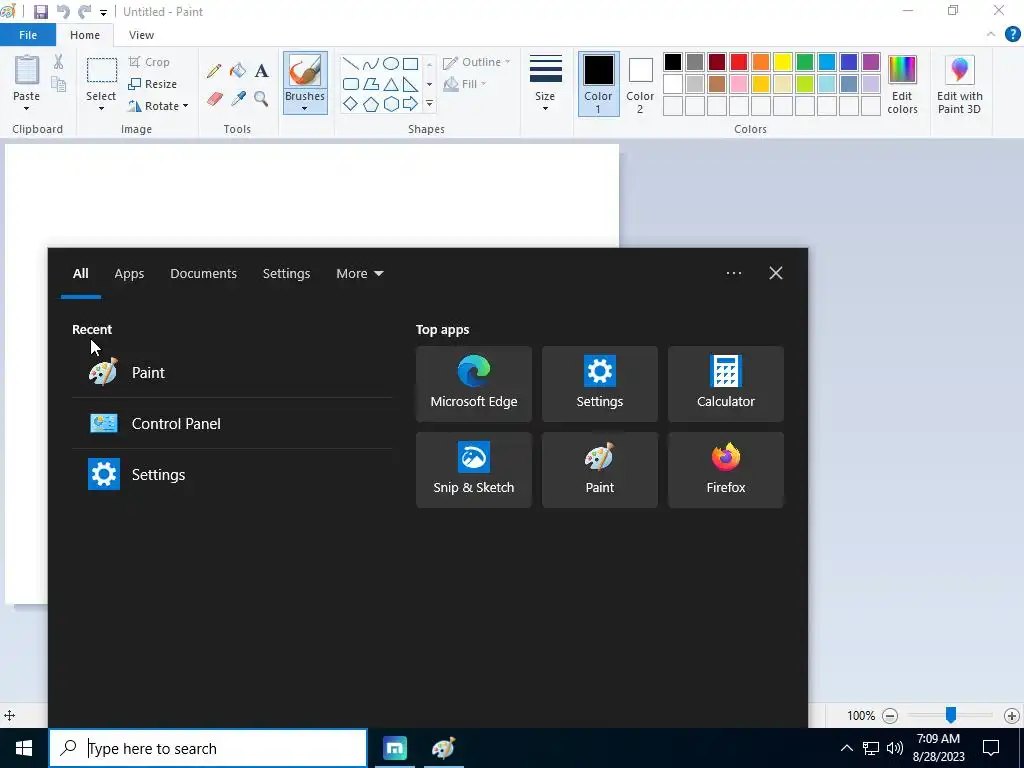
Task: Select Color 2 button
Action: pyautogui.click(x=640, y=84)
